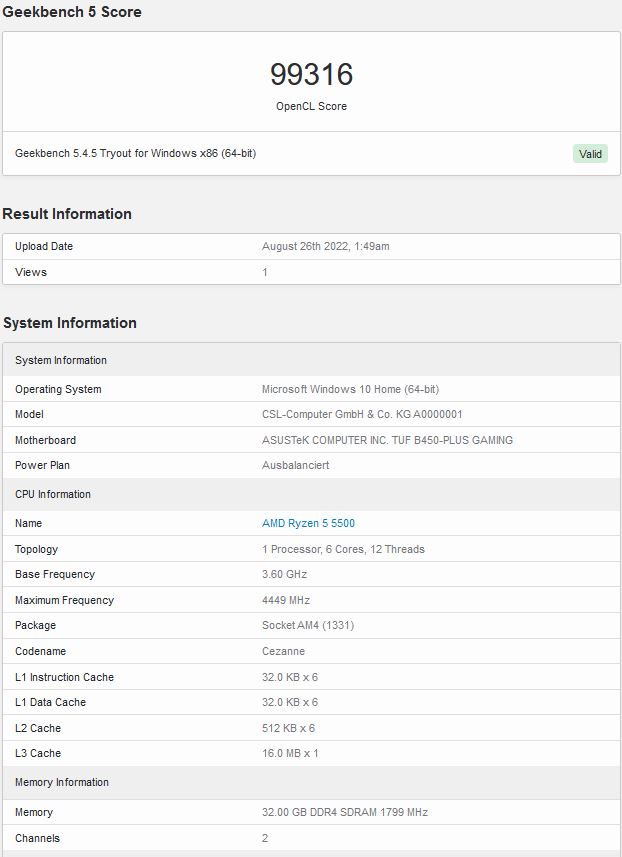Click the OpenCL Score label
The height and width of the screenshot is (857, 622).
(311, 106)
